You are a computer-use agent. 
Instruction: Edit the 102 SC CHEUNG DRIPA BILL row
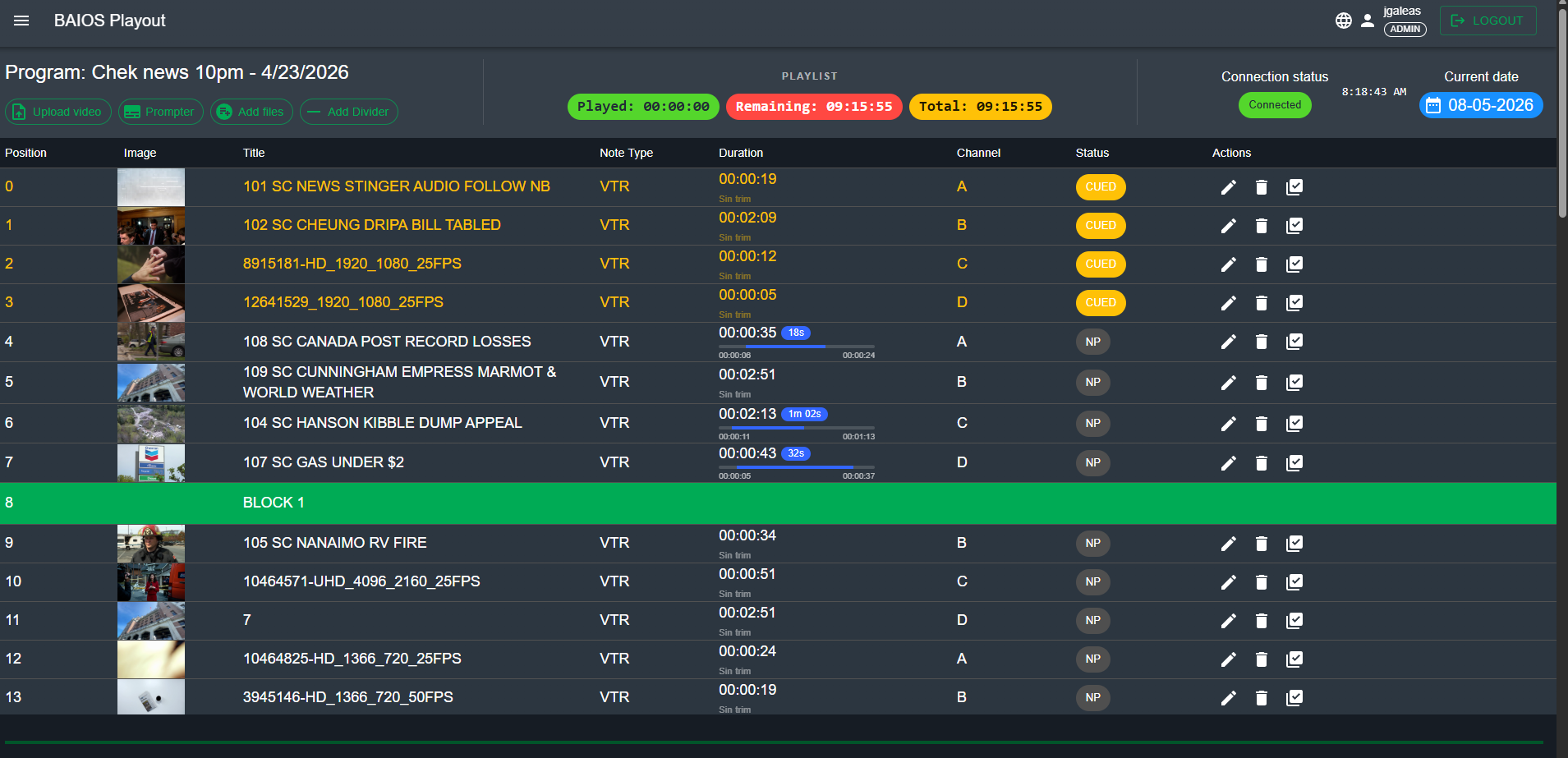(x=1228, y=226)
